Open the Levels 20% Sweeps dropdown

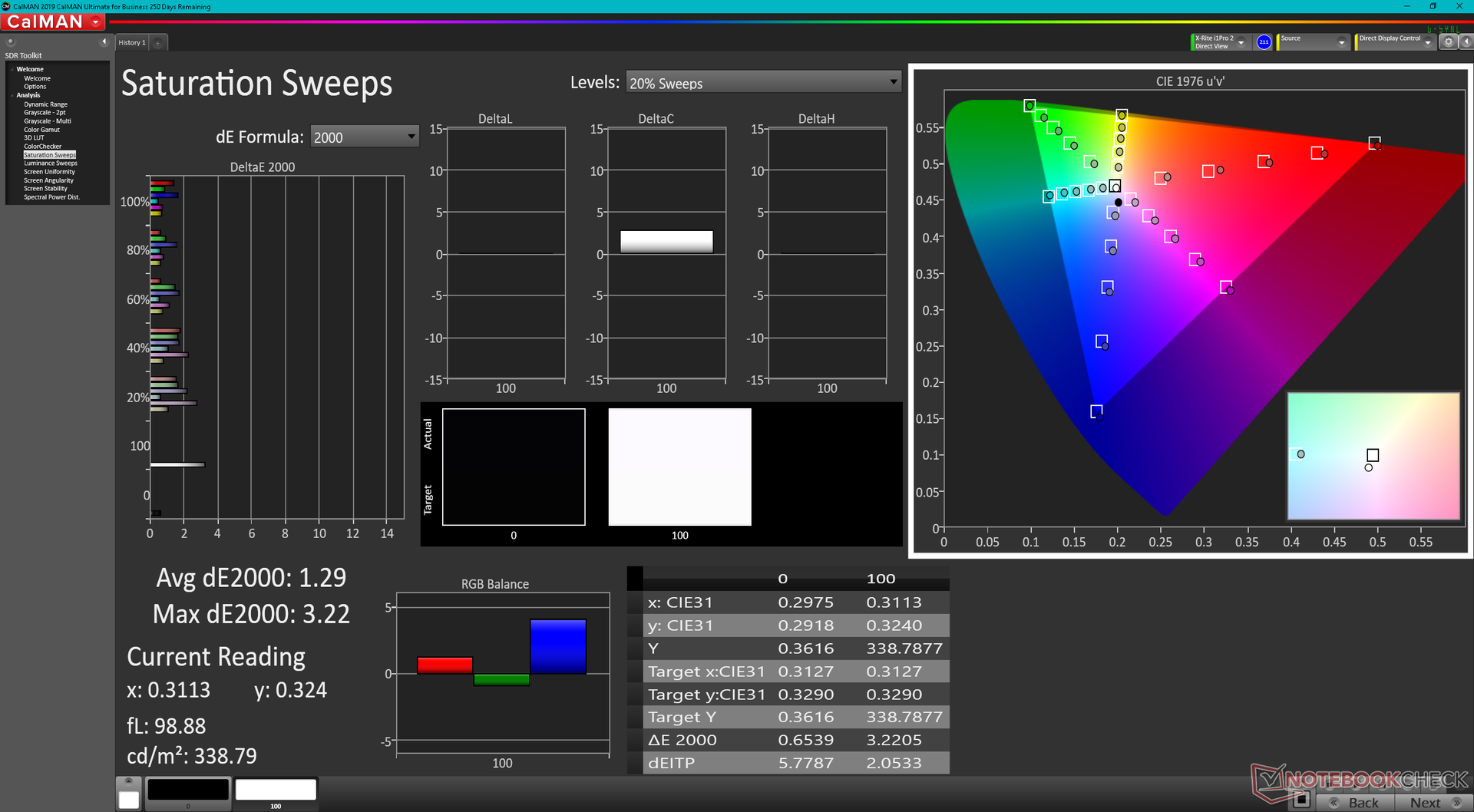pyautogui.click(x=763, y=82)
